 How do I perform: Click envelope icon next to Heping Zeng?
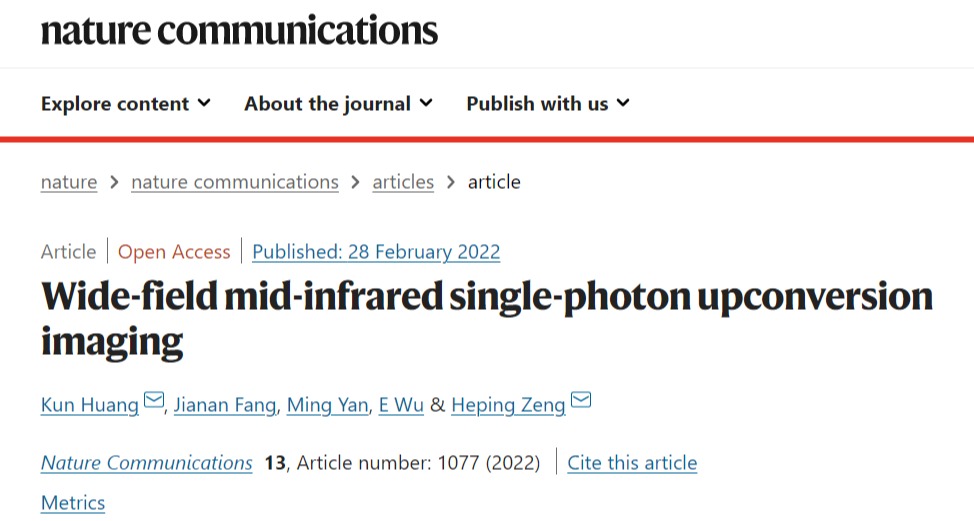[581, 402]
